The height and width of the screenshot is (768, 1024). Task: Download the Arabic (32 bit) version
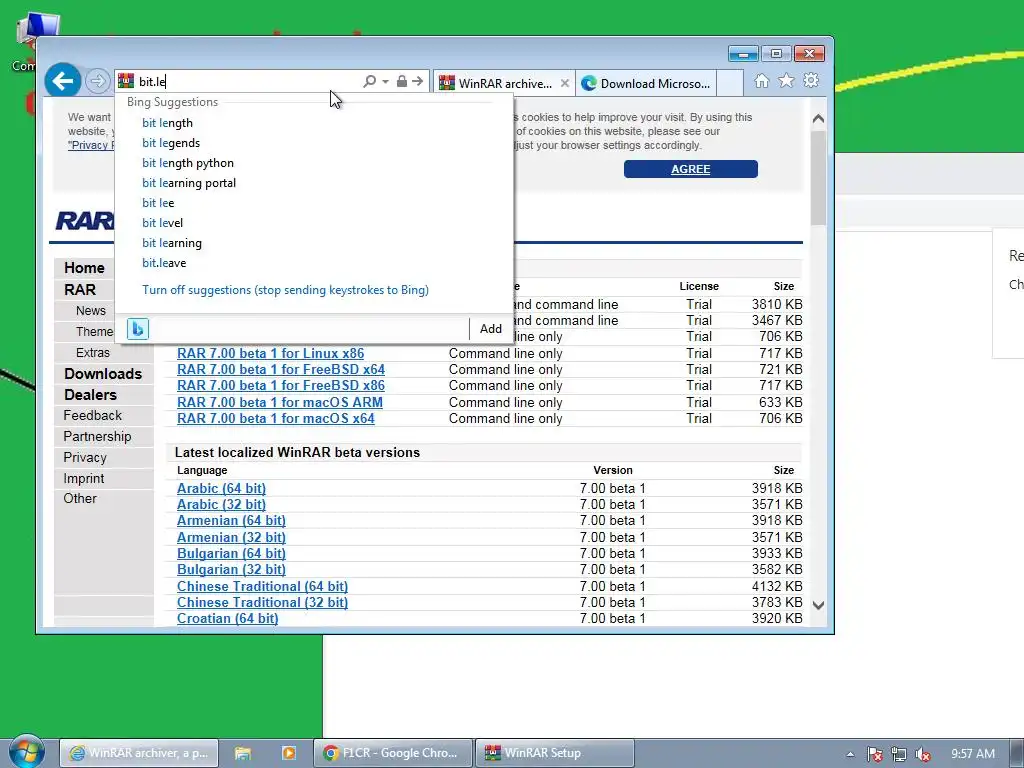pyautogui.click(x=221, y=504)
